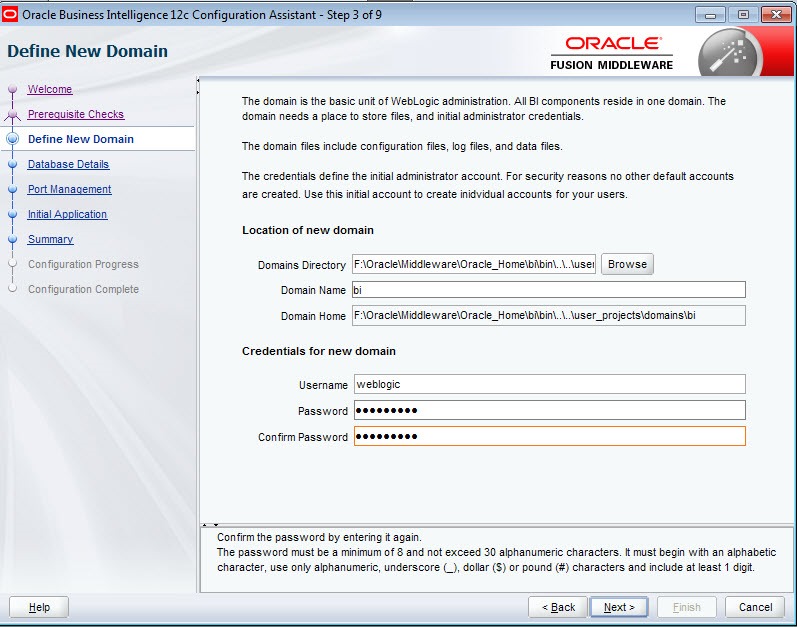Open Help for this step
The height and width of the screenshot is (627, 797).
[39, 607]
